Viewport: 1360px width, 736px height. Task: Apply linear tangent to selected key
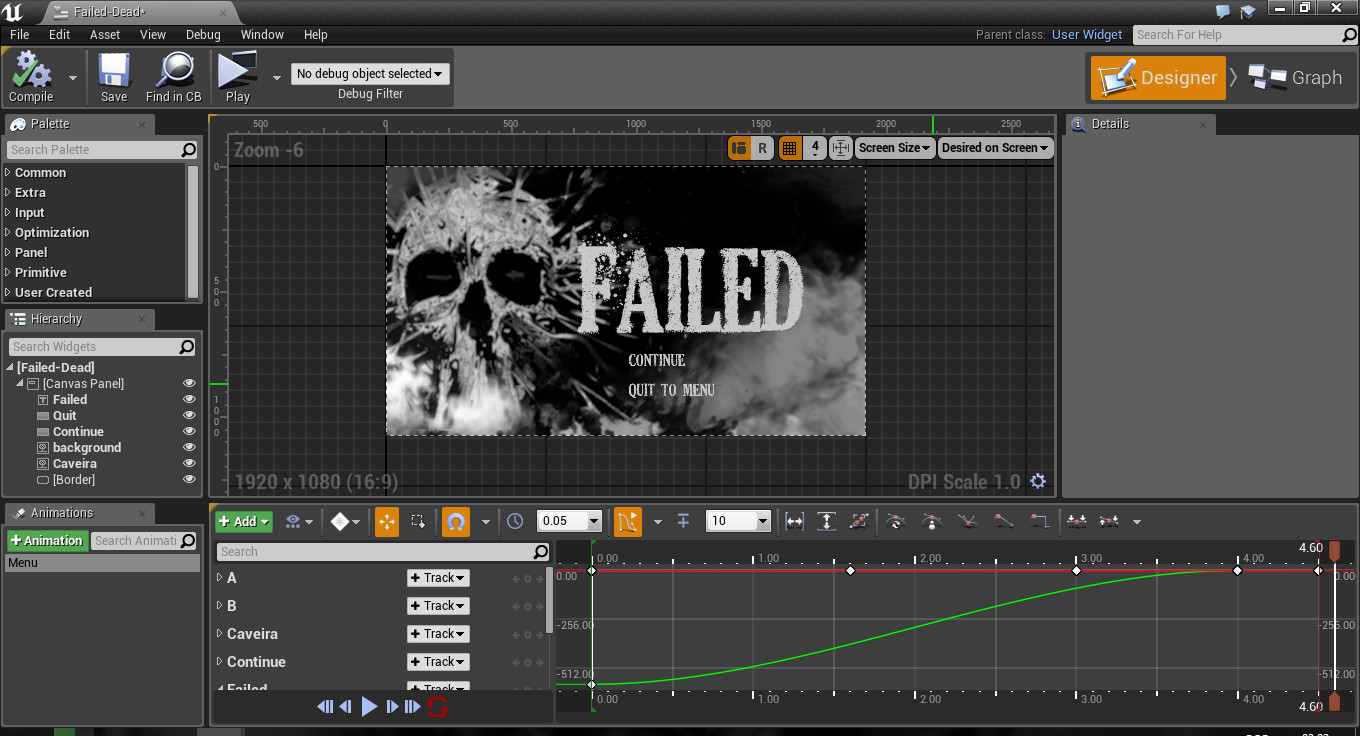[x=1003, y=521]
